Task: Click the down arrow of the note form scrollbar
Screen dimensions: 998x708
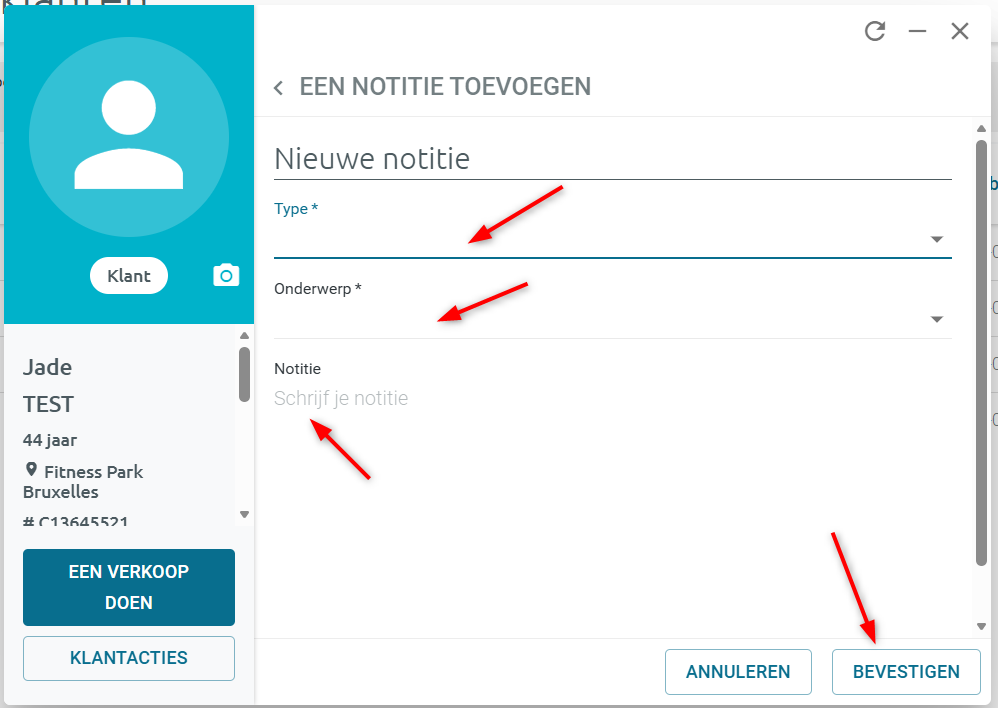Action: point(981,627)
